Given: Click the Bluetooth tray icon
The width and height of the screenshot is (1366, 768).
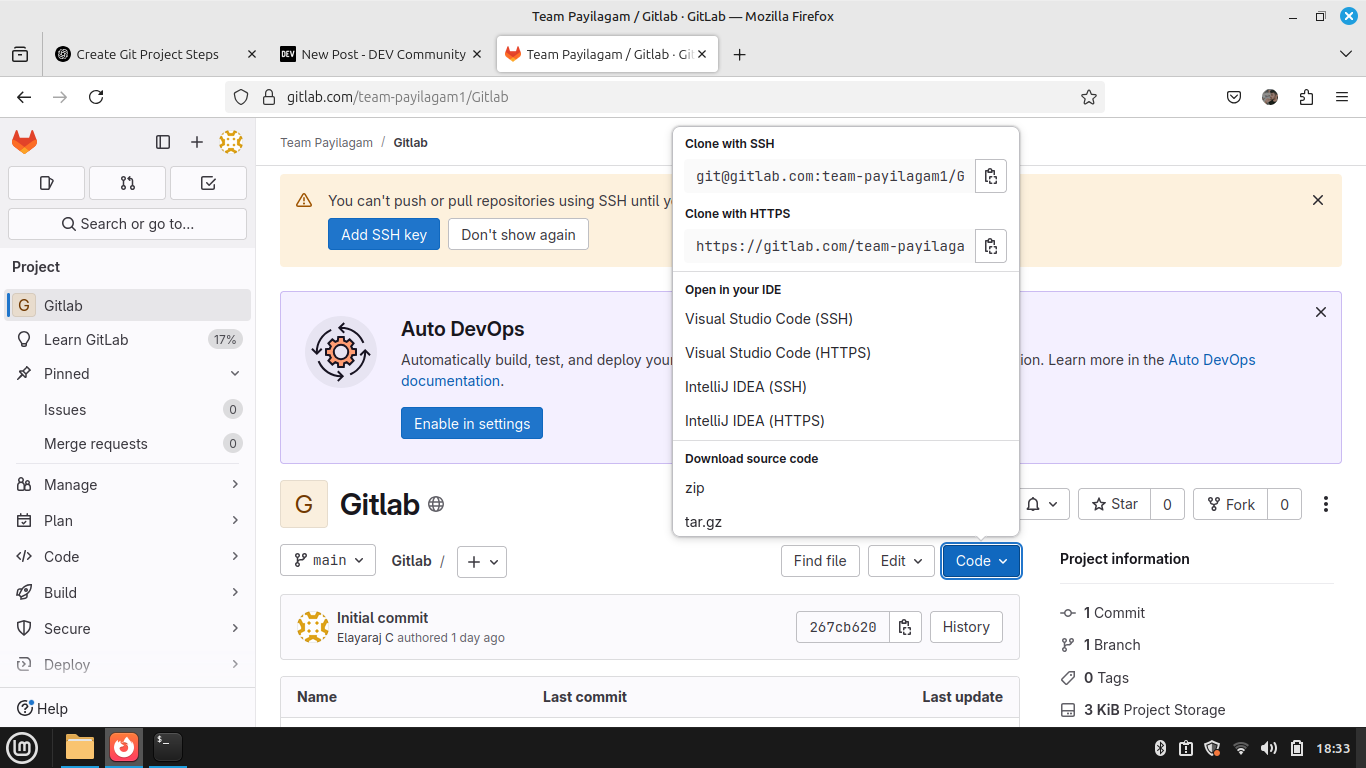Looking at the screenshot, I should click(x=1161, y=748).
